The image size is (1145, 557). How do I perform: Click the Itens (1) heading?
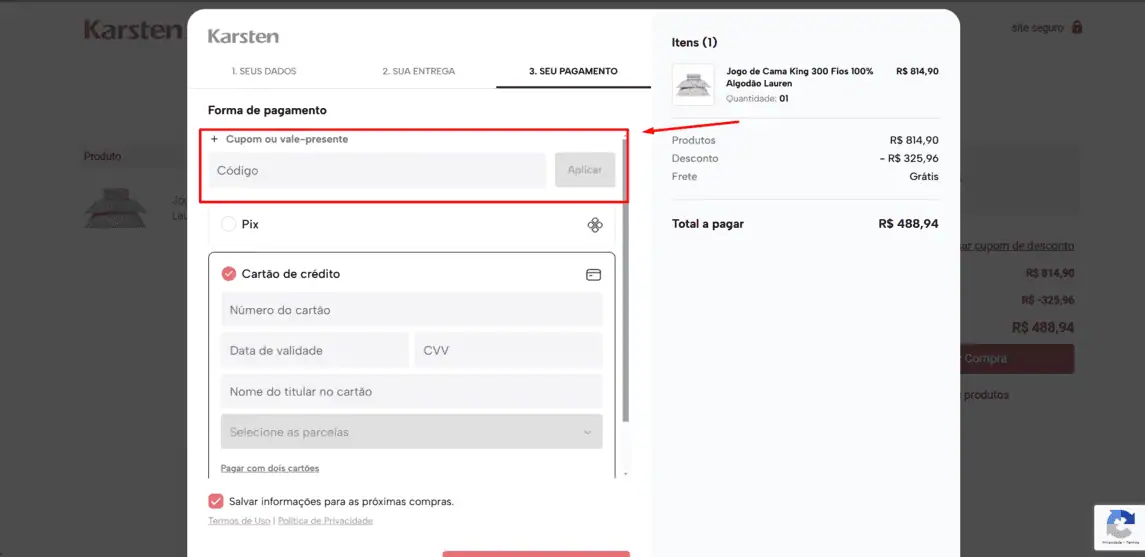pyautogui.click(x=694, y=42)
